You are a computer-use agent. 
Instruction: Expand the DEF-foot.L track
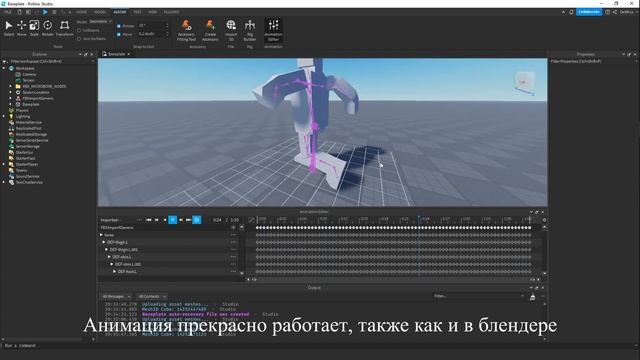115,272
